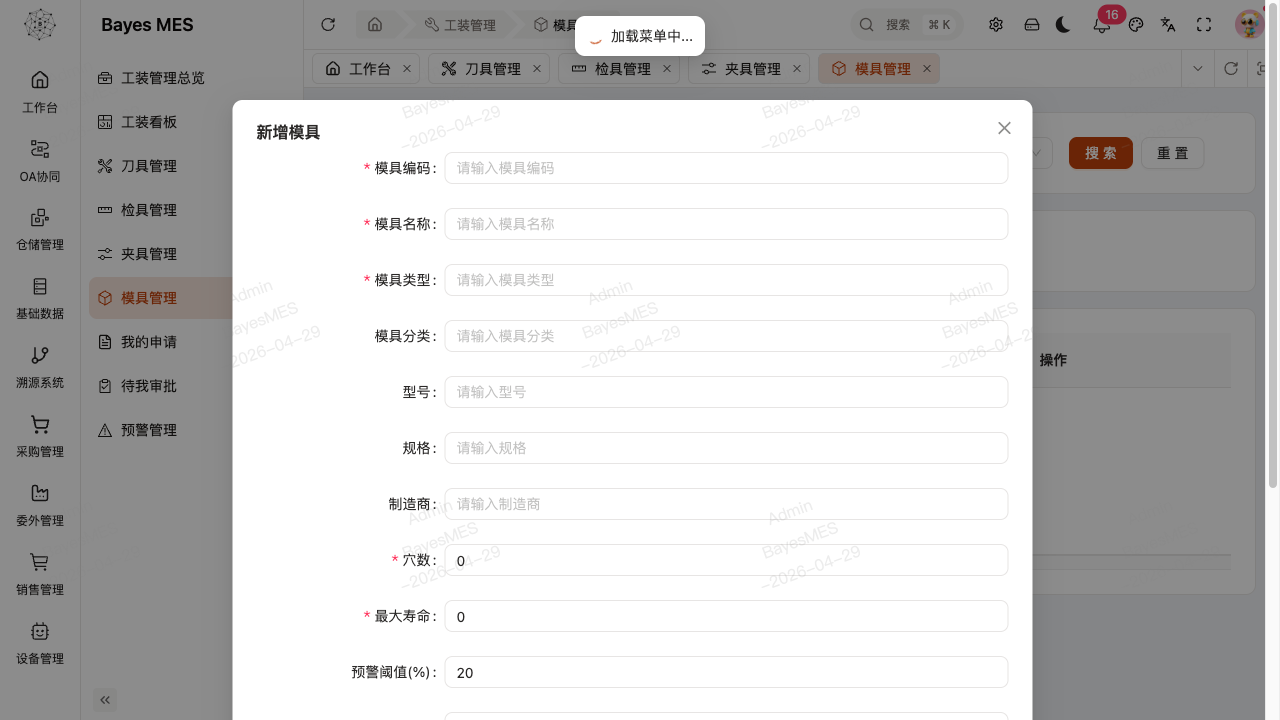Expand the tabs dropdown chevron

point(1197,69)
